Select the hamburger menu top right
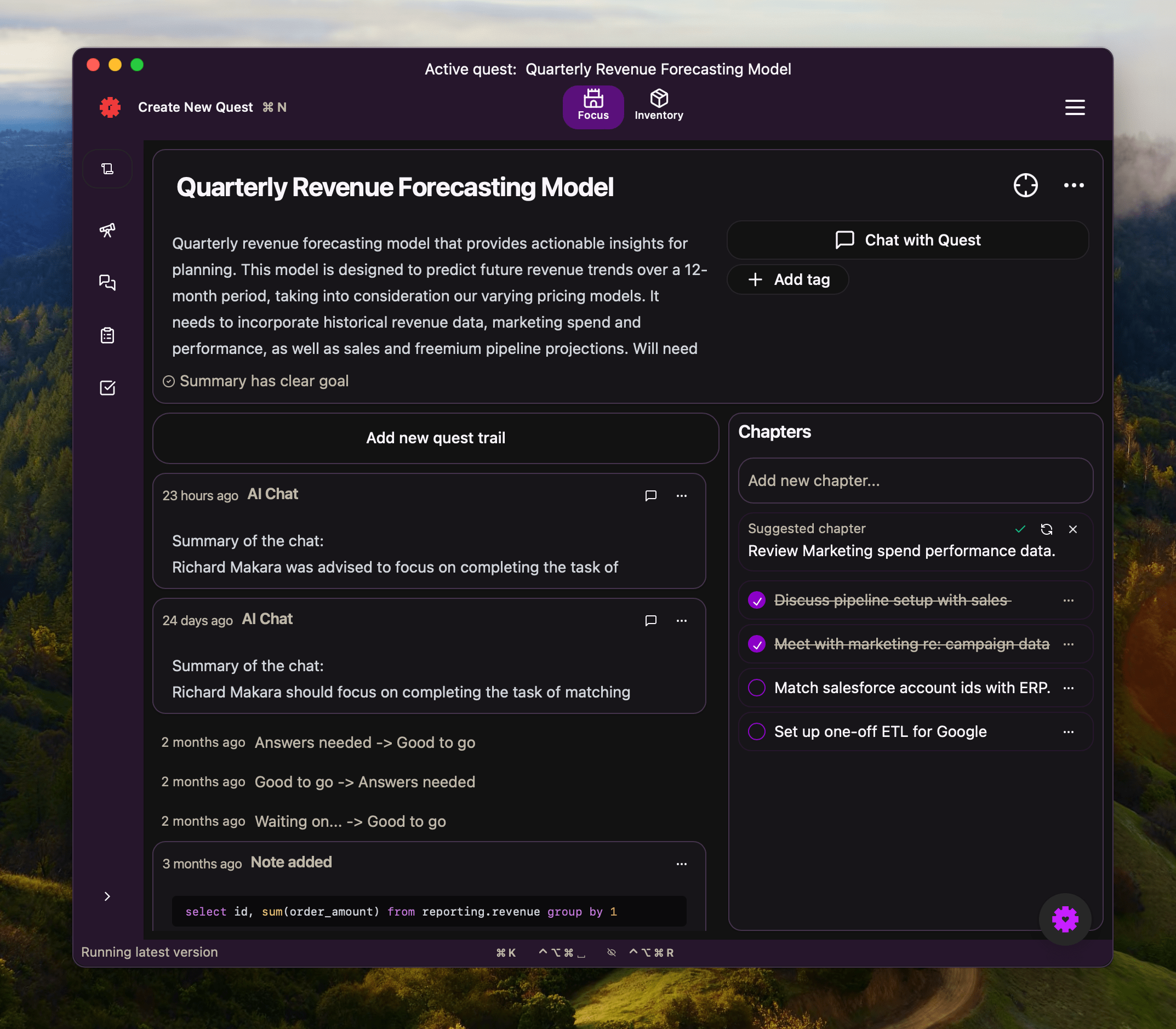 (x=1075, y=106)
